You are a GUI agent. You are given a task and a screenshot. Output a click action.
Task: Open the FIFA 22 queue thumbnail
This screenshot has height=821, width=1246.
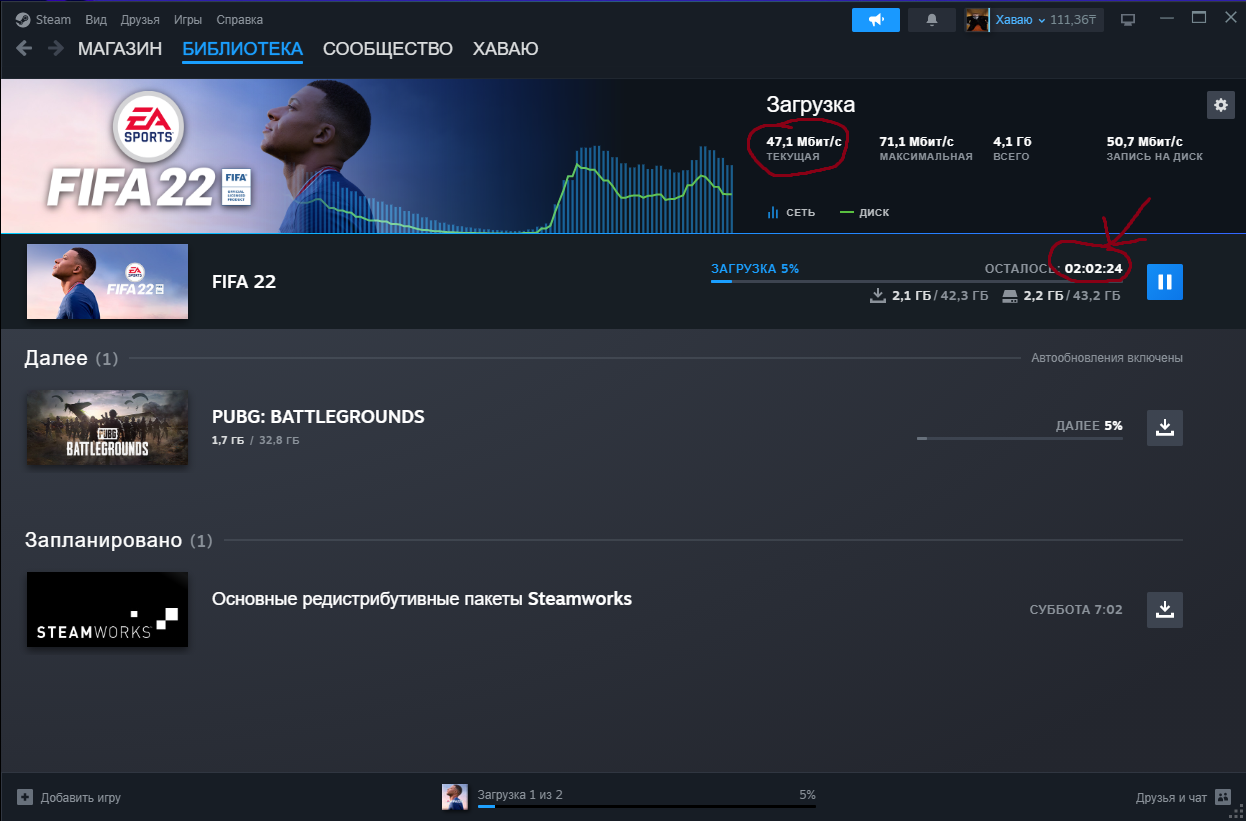(107, 281)
